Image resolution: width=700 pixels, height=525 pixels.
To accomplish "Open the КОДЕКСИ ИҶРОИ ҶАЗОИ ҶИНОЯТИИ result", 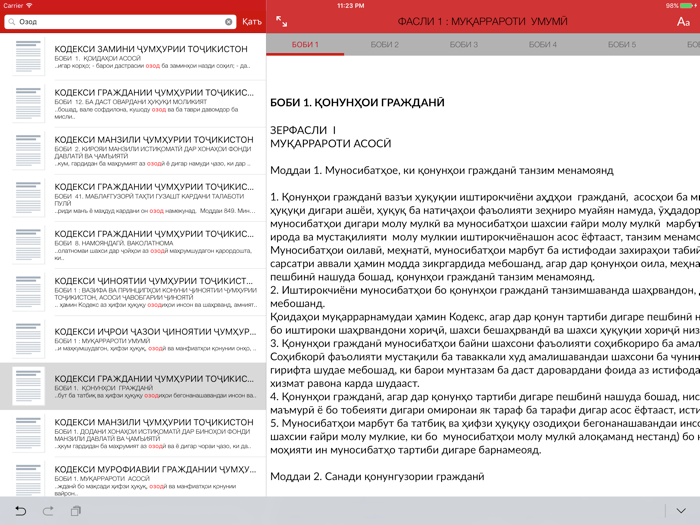I will [133, 339].
